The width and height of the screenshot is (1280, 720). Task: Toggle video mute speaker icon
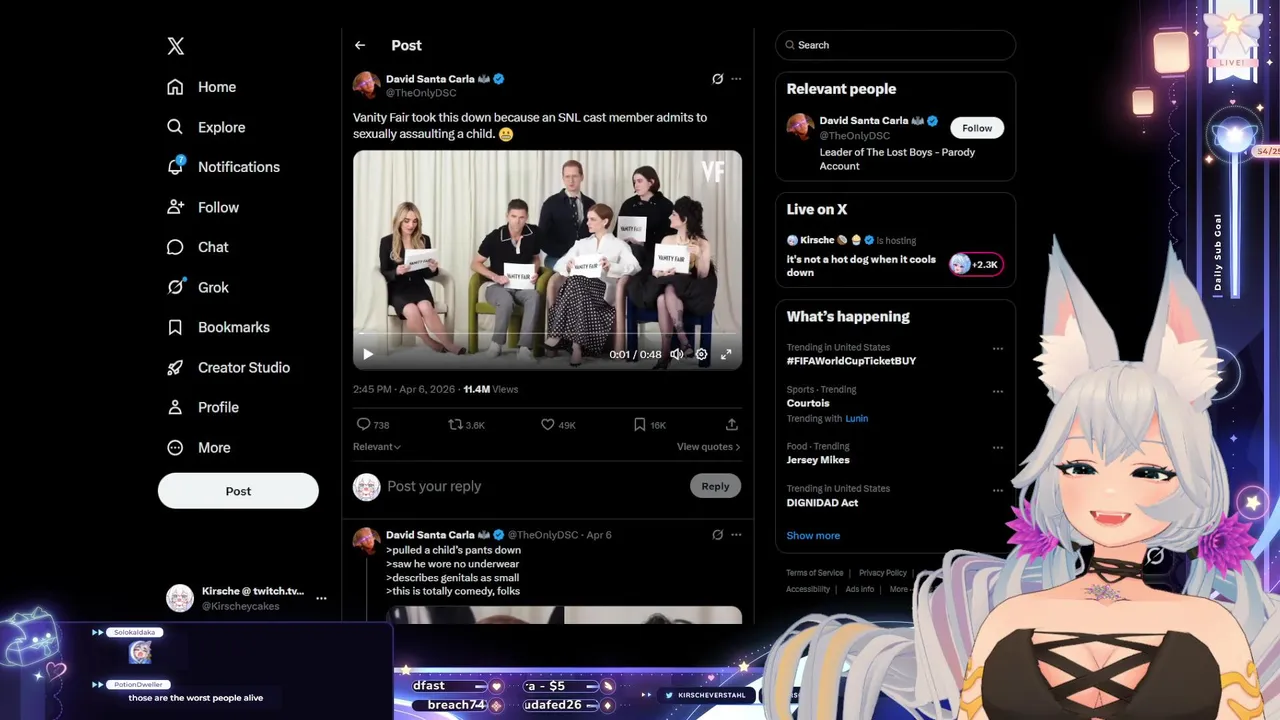[x=677, y=354]
